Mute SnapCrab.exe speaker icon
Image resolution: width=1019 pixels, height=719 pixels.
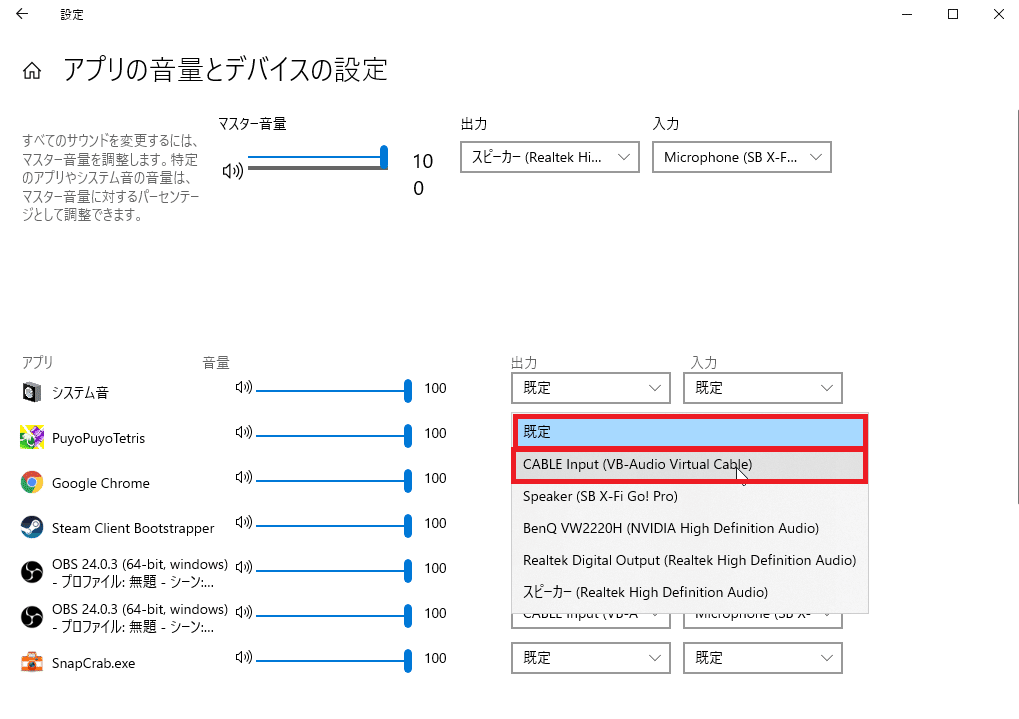[x=244, y=657]
